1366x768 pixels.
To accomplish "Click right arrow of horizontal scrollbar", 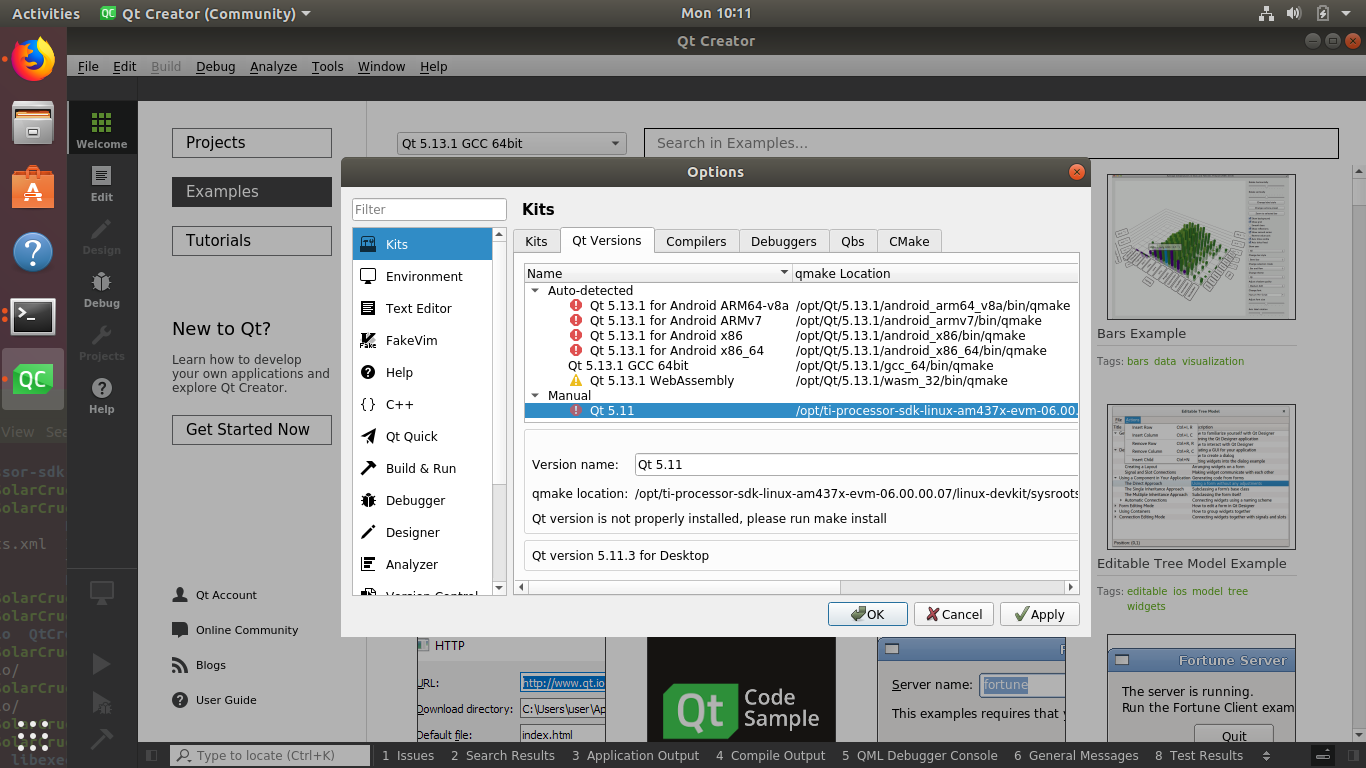I will tap(1071, 588).
